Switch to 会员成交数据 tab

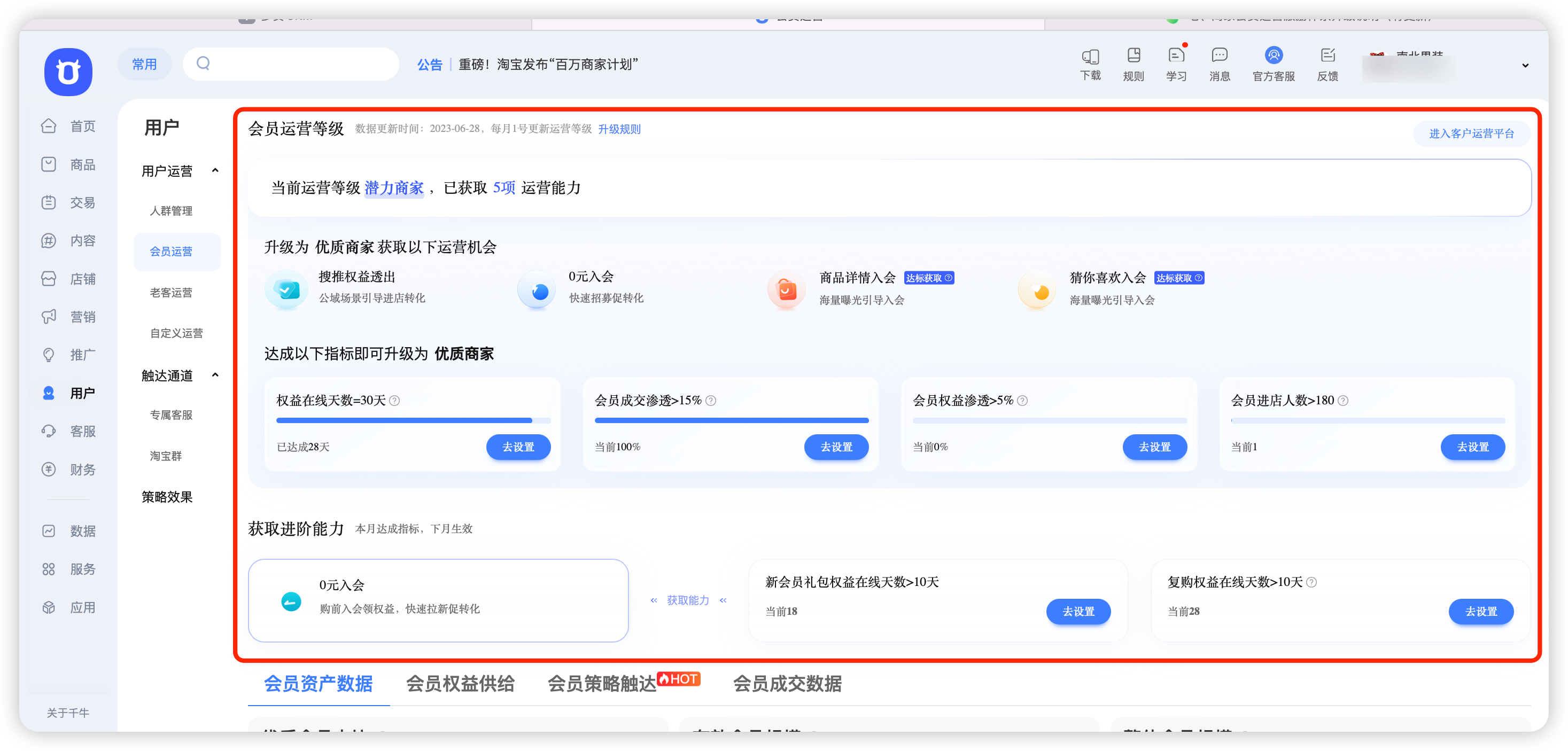[x=788, y=684]
